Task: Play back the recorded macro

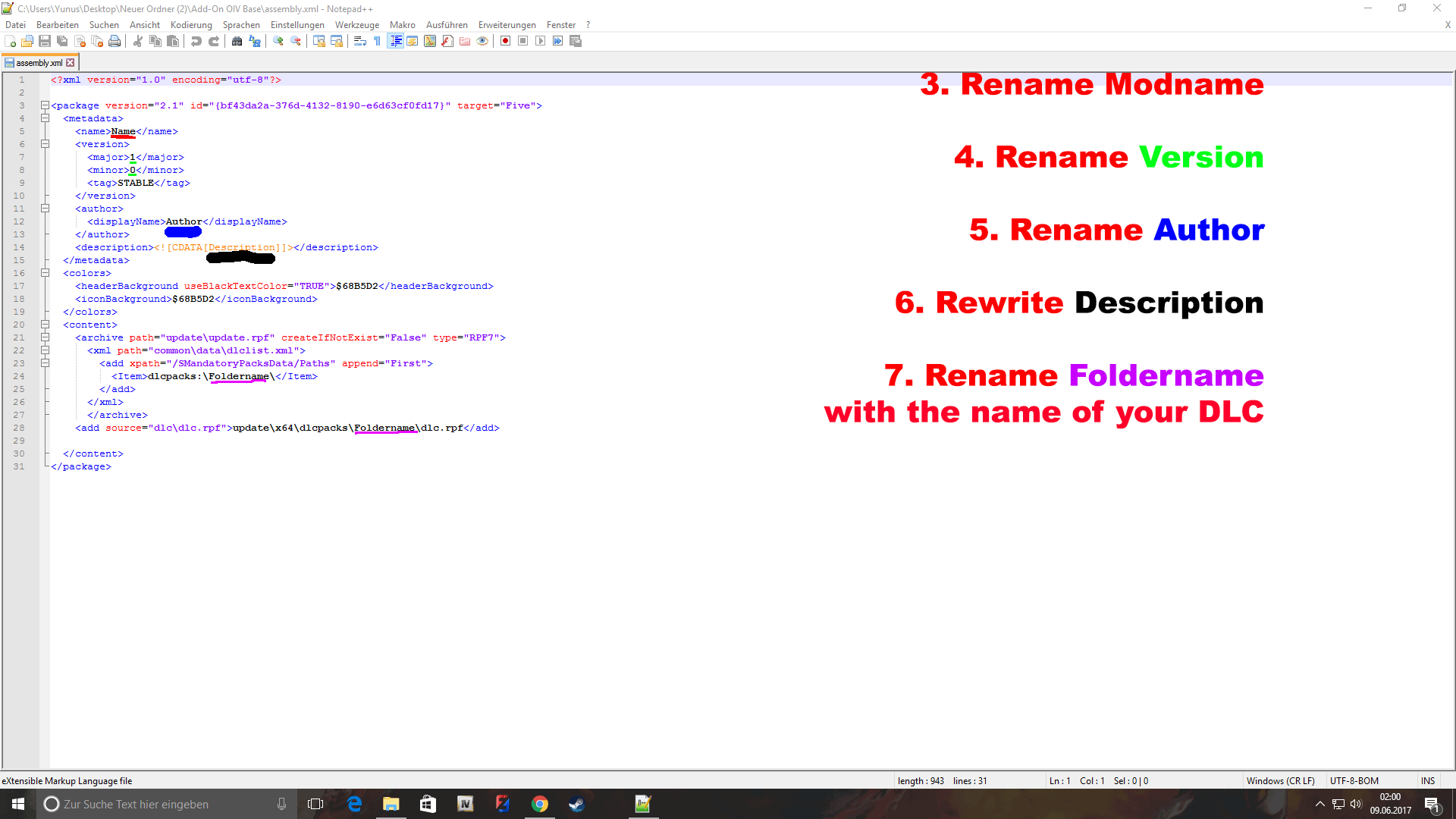Action: click(540, 41)
